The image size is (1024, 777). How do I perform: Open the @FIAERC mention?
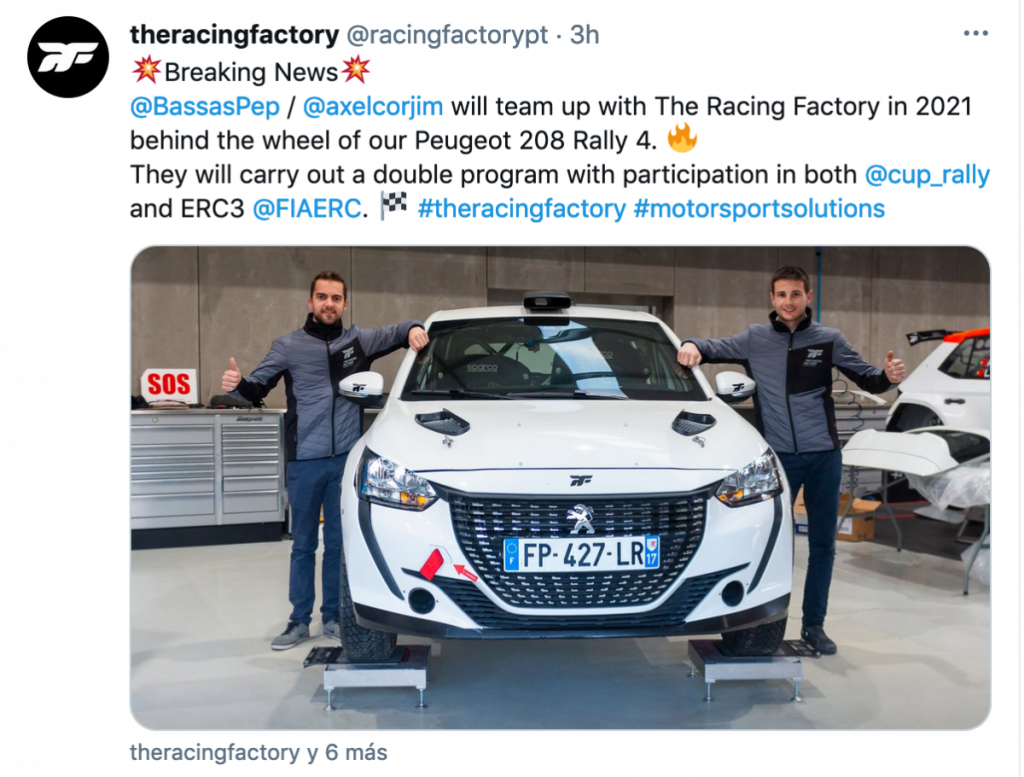(306, 209)
